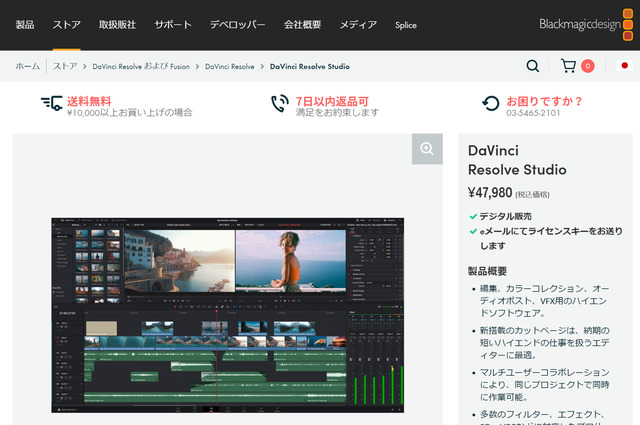This screenshot has height=425, width=640.
Task: Click the 新搭載のカットページ bullet text
Action: coord(544,343)
